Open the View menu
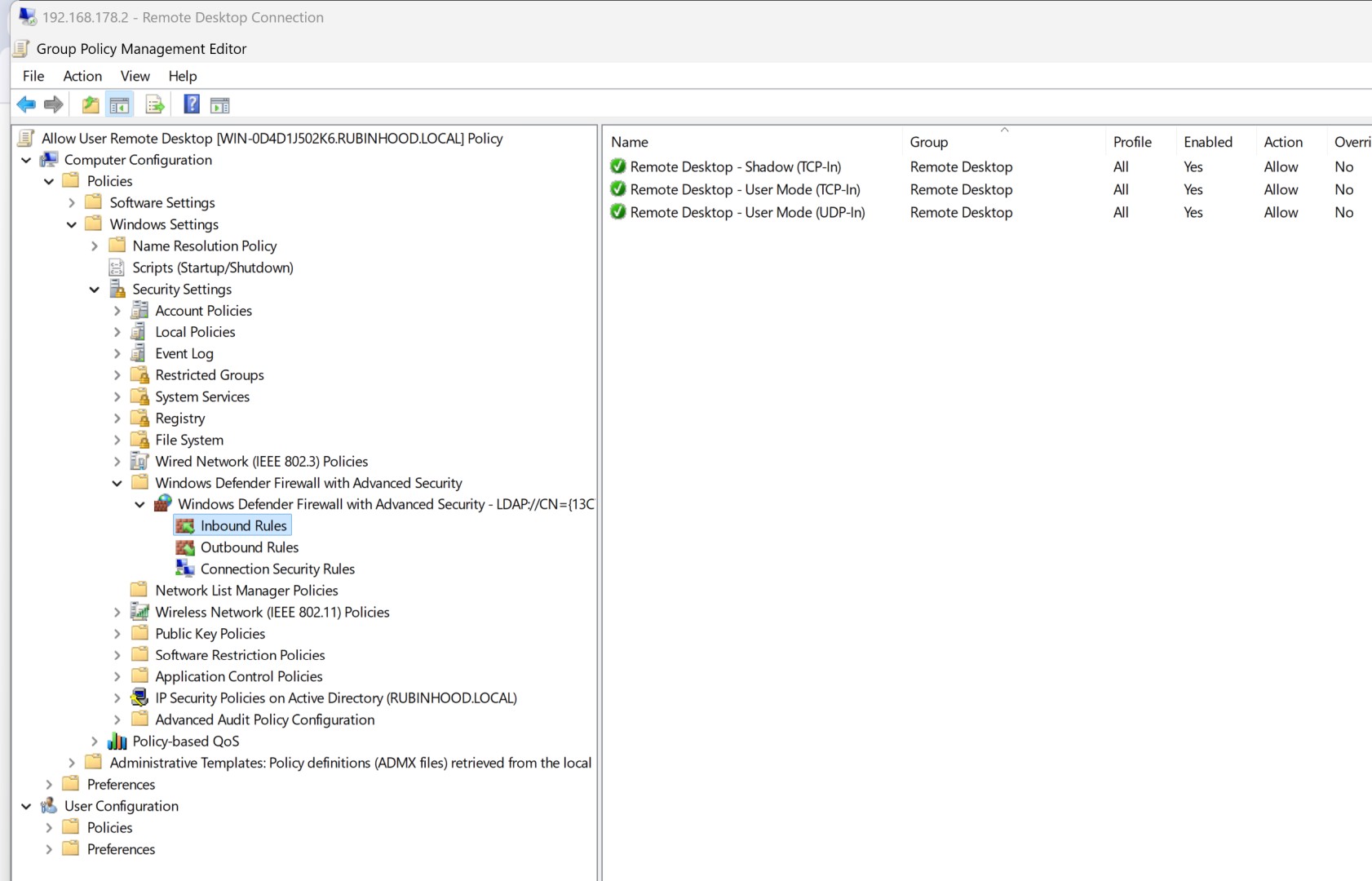 [135, 76]
